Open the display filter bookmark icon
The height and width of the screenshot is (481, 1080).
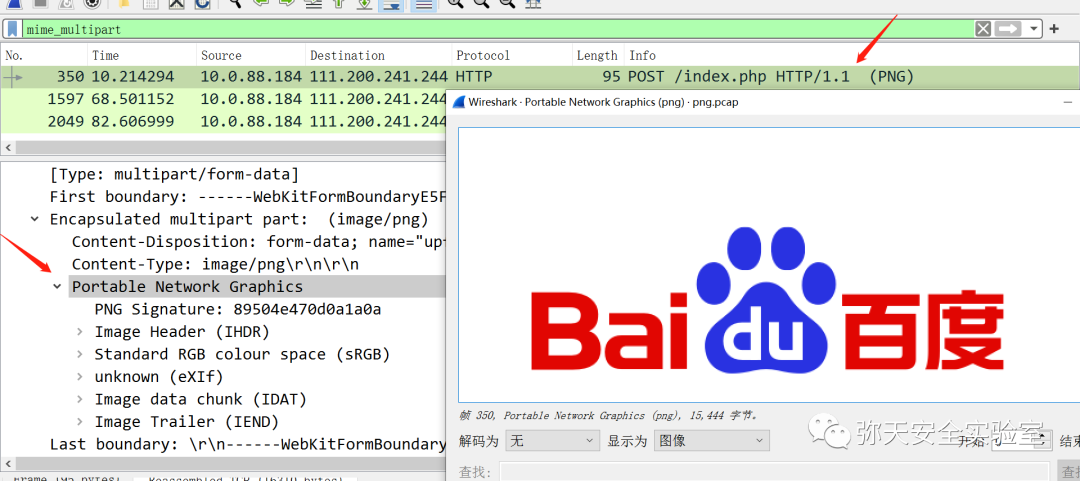click(x=14, y=29)
